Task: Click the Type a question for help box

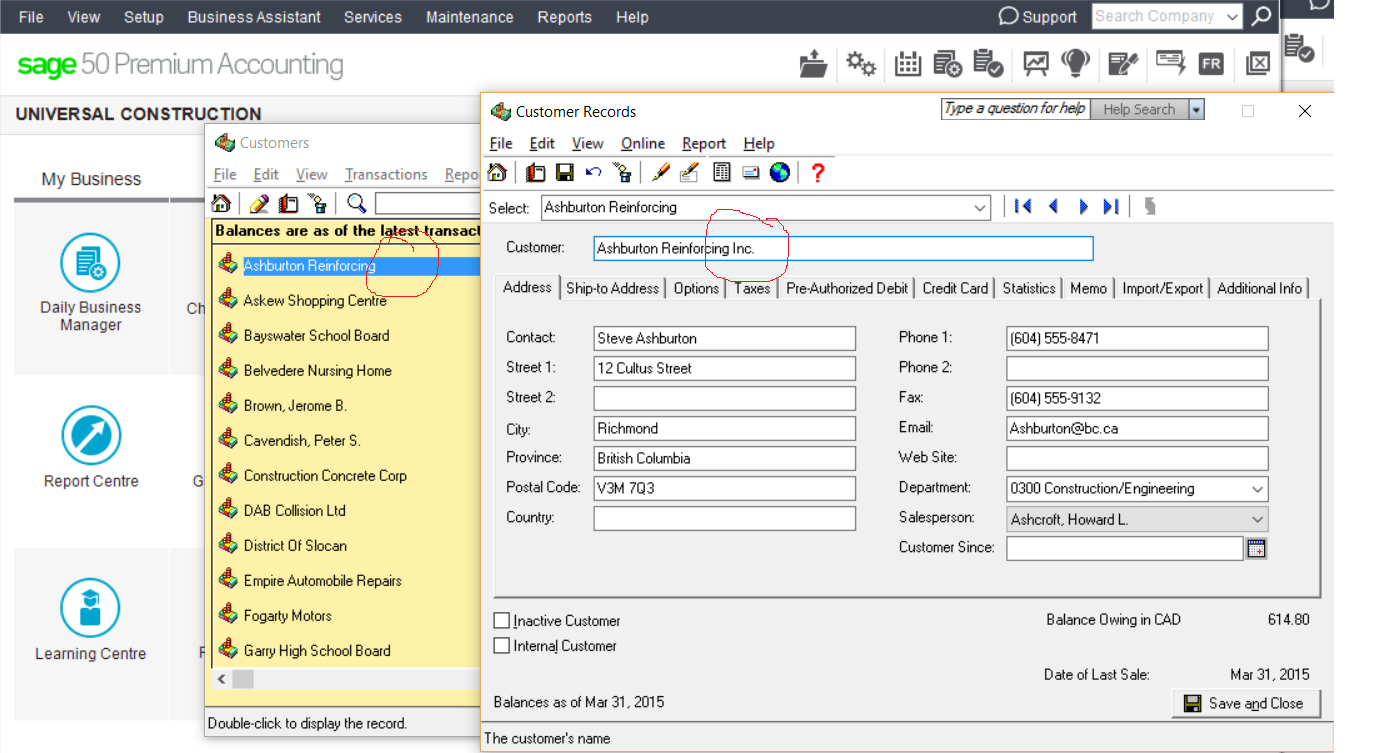Action: (1015, 109)
